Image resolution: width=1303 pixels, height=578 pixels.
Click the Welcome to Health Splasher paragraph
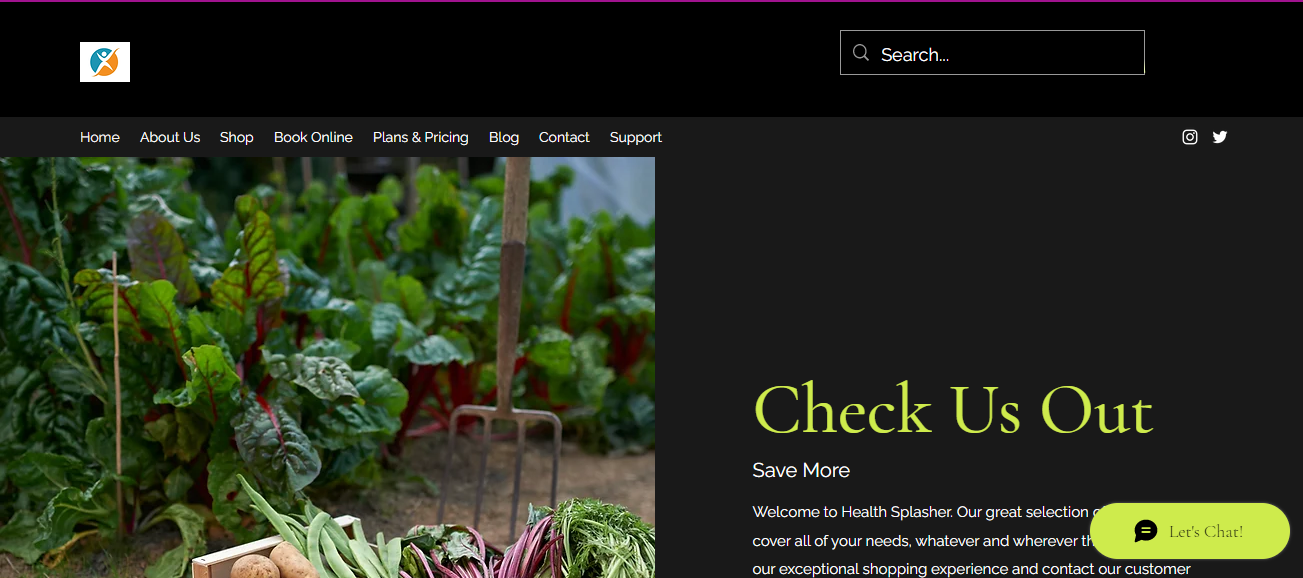tap(971, 540)
